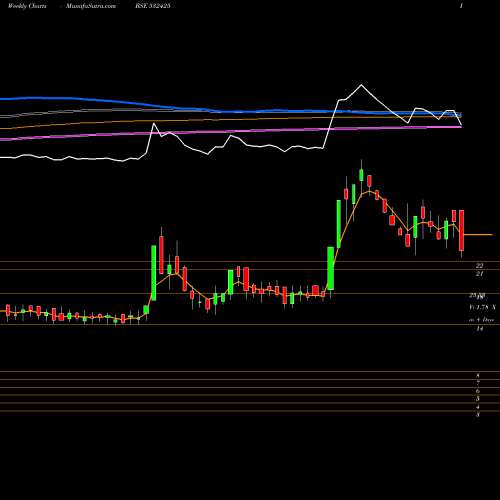Click the tallest green candle near chart center-right

[x=339, y=224]
